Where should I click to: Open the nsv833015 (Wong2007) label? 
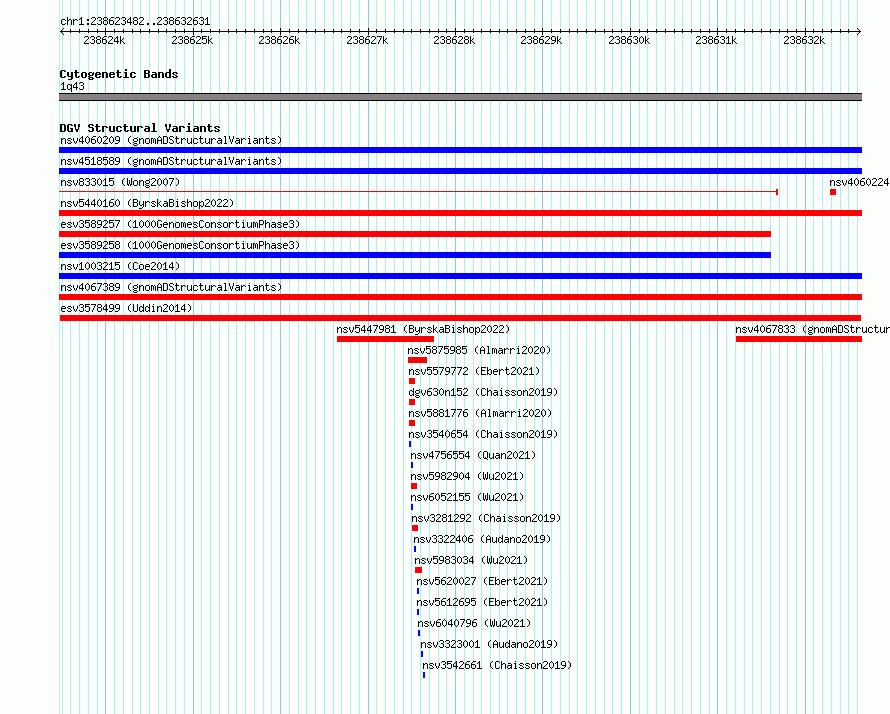point(120,182)
